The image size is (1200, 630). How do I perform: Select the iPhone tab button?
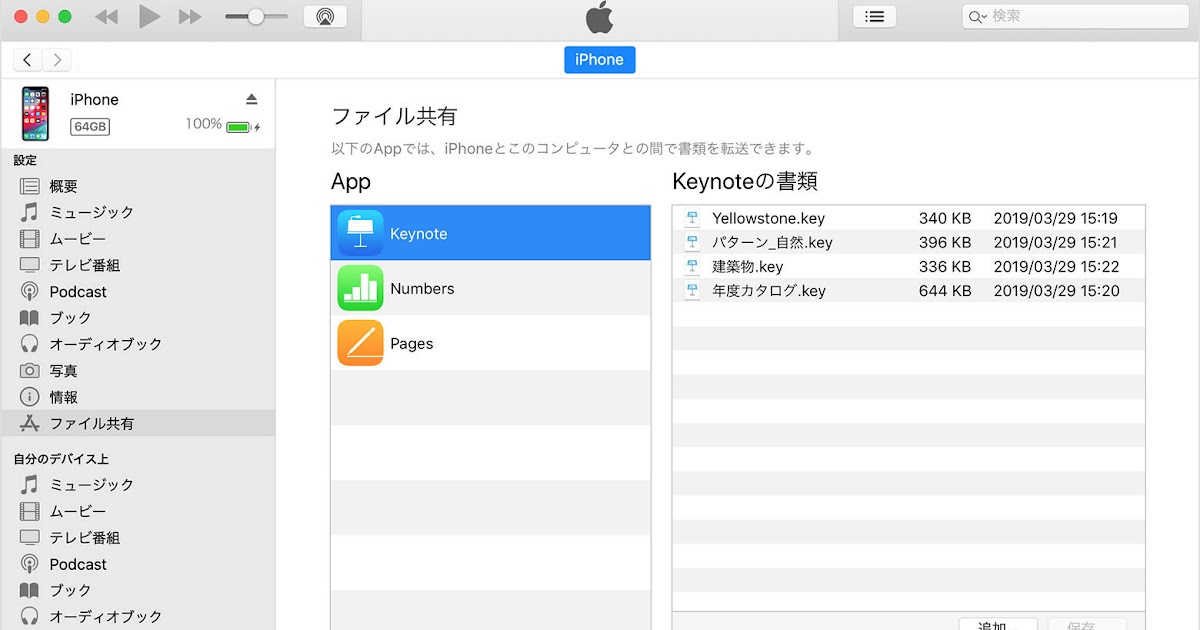600,59
